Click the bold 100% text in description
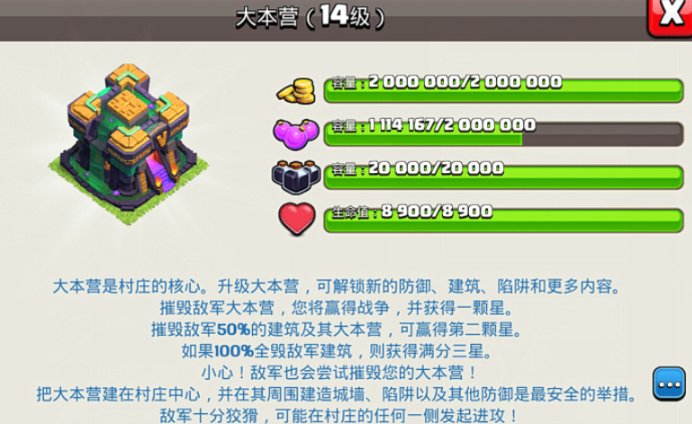 pyautogui.click(x=234, y=351)
